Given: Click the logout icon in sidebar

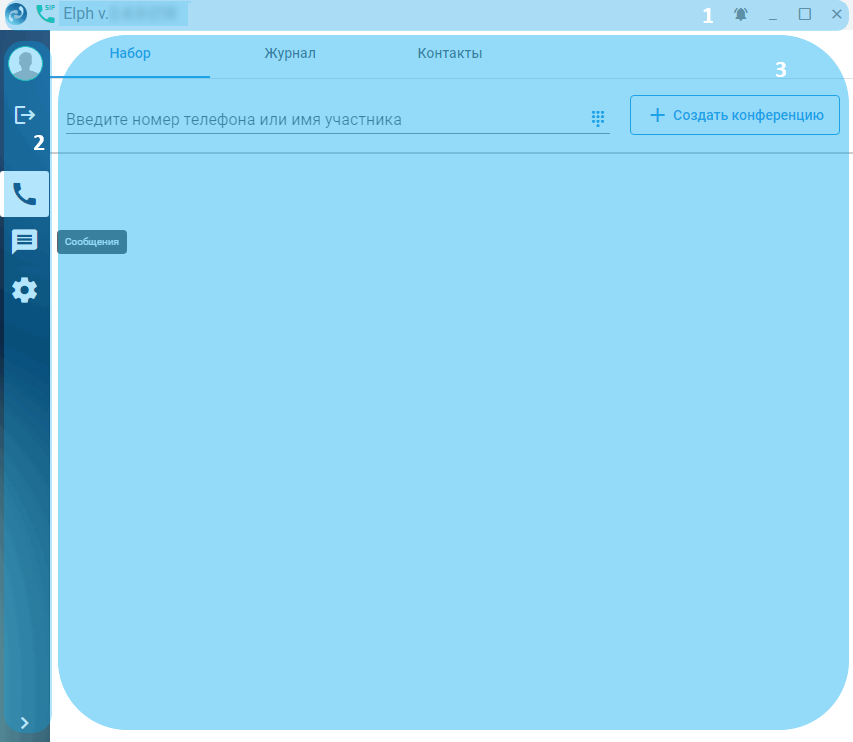Looking at the screenshot, I should pyautogui.click(x=24, y=115).
